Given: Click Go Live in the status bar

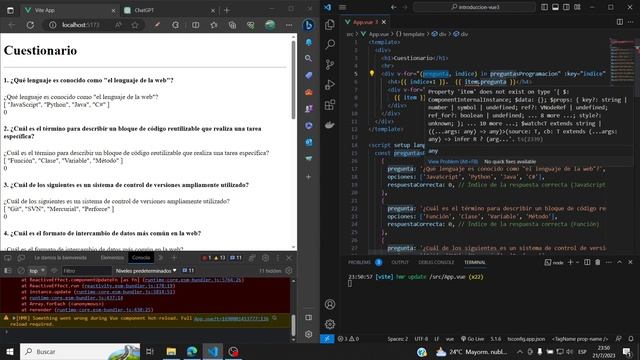Looking at the screenshot, I should click(473, 339).
